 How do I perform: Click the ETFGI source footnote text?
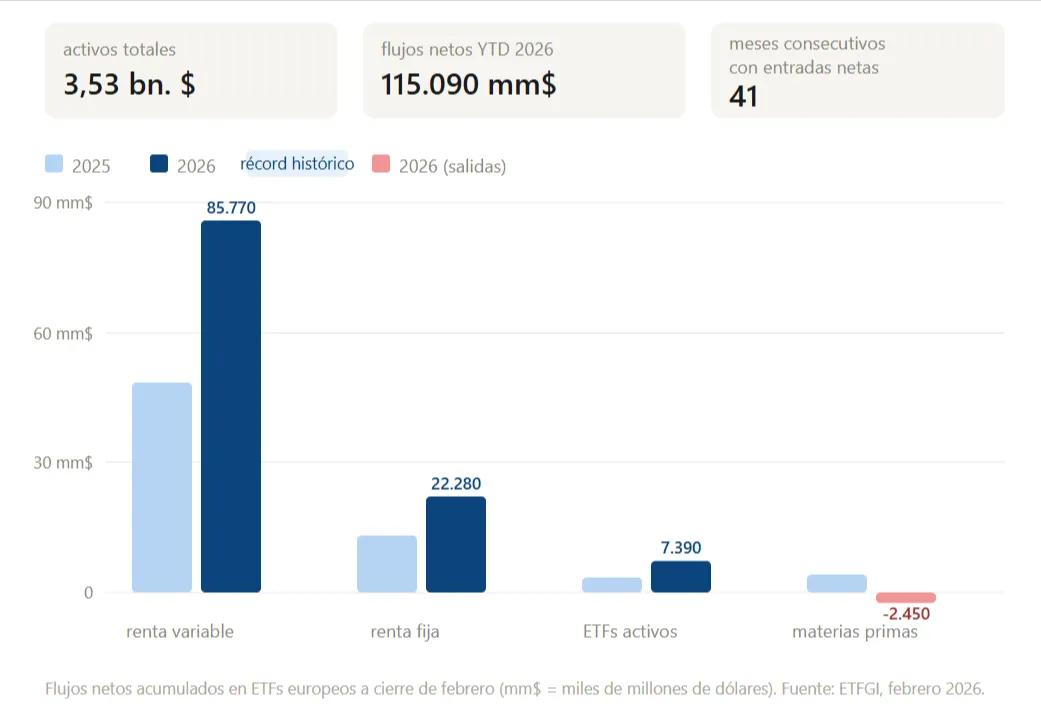516,689
